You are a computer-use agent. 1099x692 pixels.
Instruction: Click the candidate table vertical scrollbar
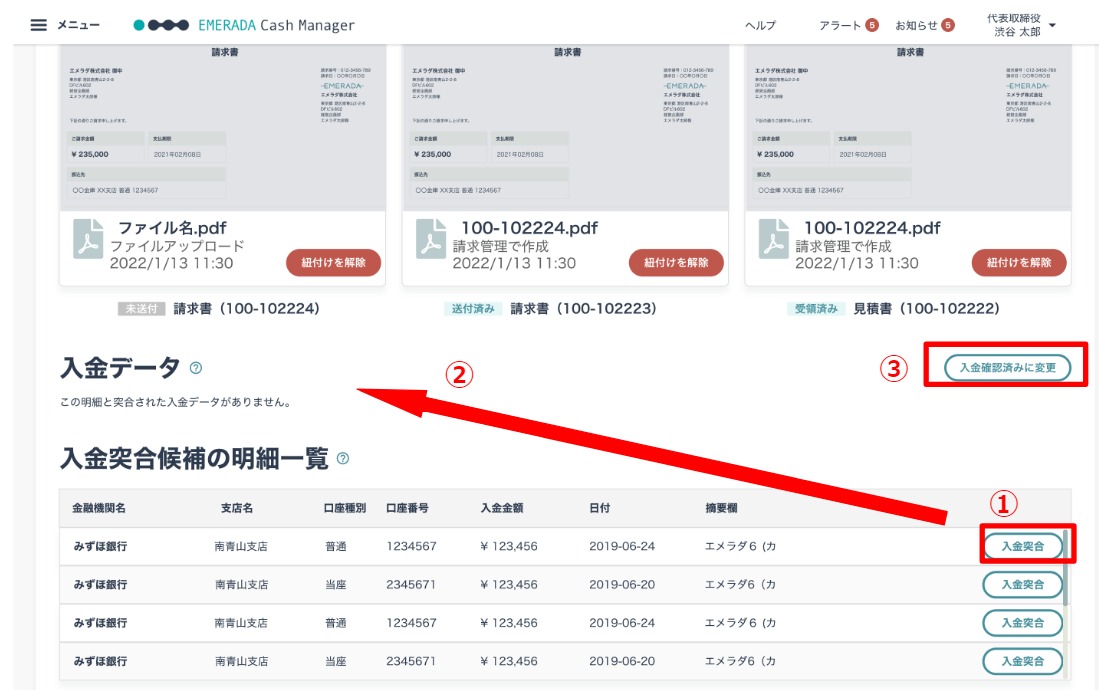(x=1065, y=568)
